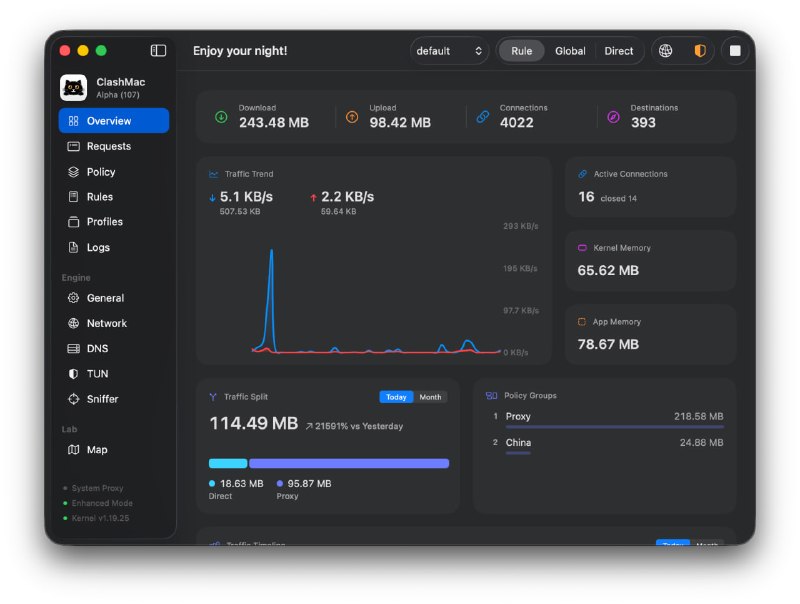This screenshot has width=800, height=604.
Task: Click the Alpha (107) version label
Action: [x=118, y=95]
